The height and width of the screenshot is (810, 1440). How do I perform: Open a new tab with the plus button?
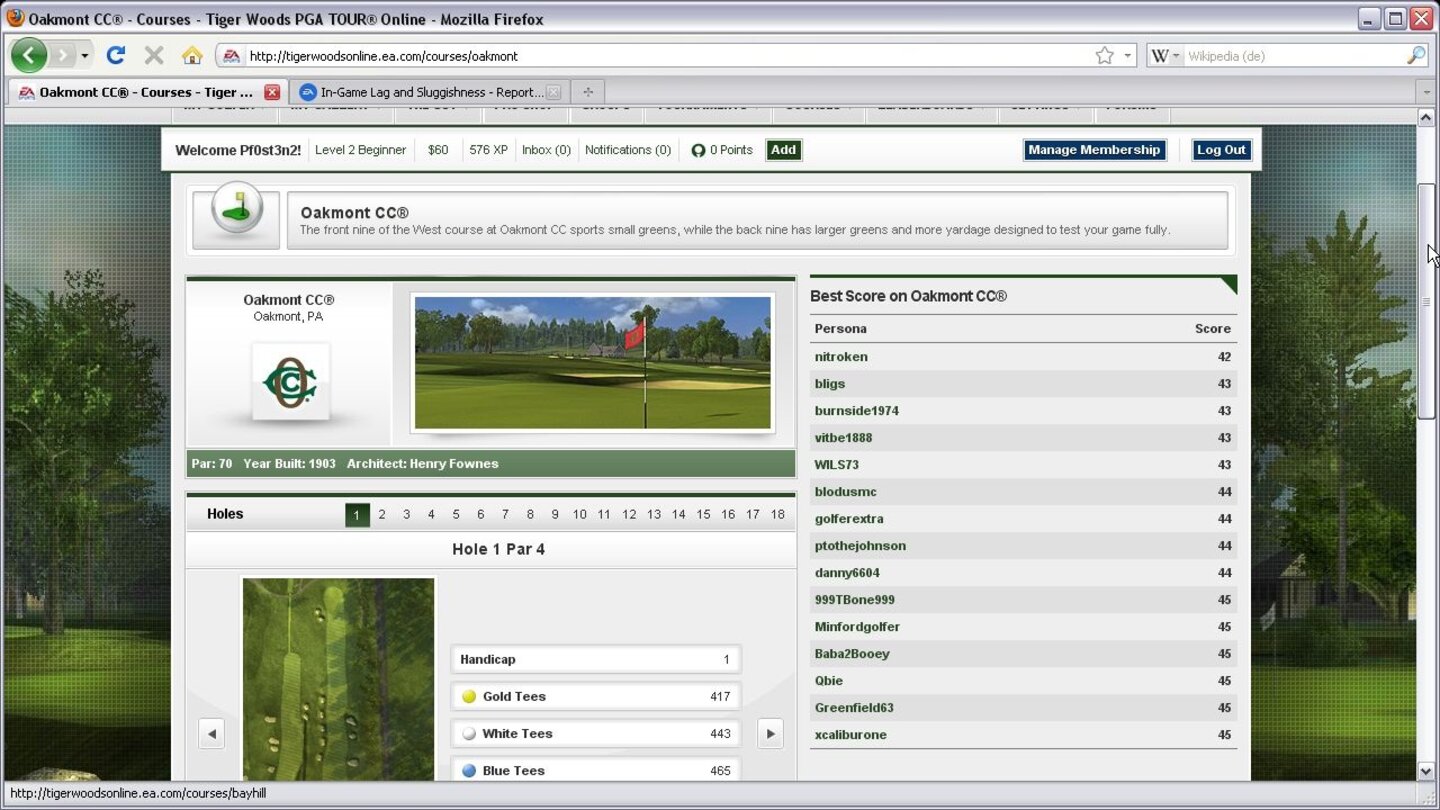(x=588, y=92)
